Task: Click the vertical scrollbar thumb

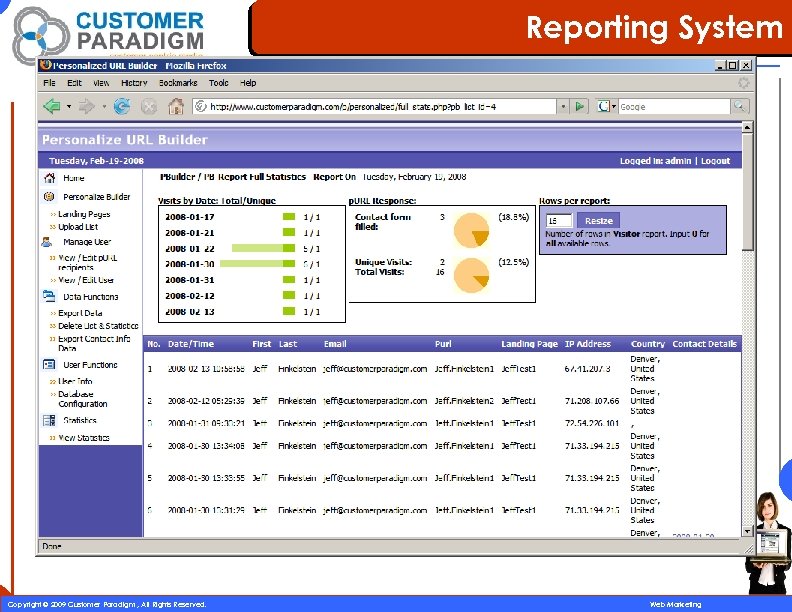Action: (748, 192)
